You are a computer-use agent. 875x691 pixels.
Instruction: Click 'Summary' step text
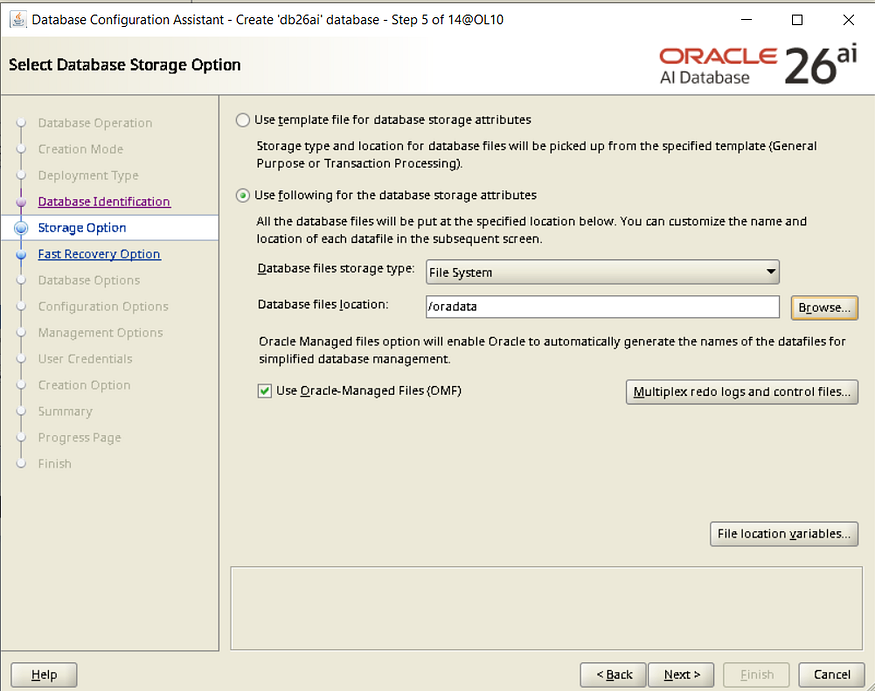click(65, 411)
